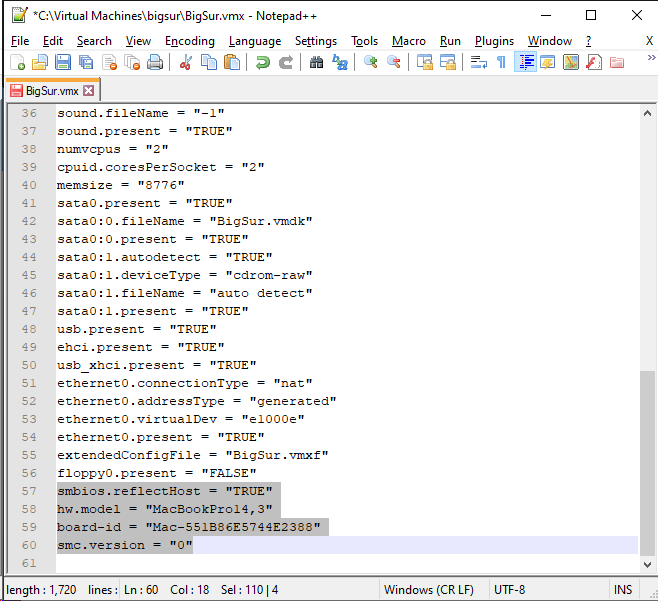
Task: Click the Close All toolbar icon
Action: coord(132,63)
